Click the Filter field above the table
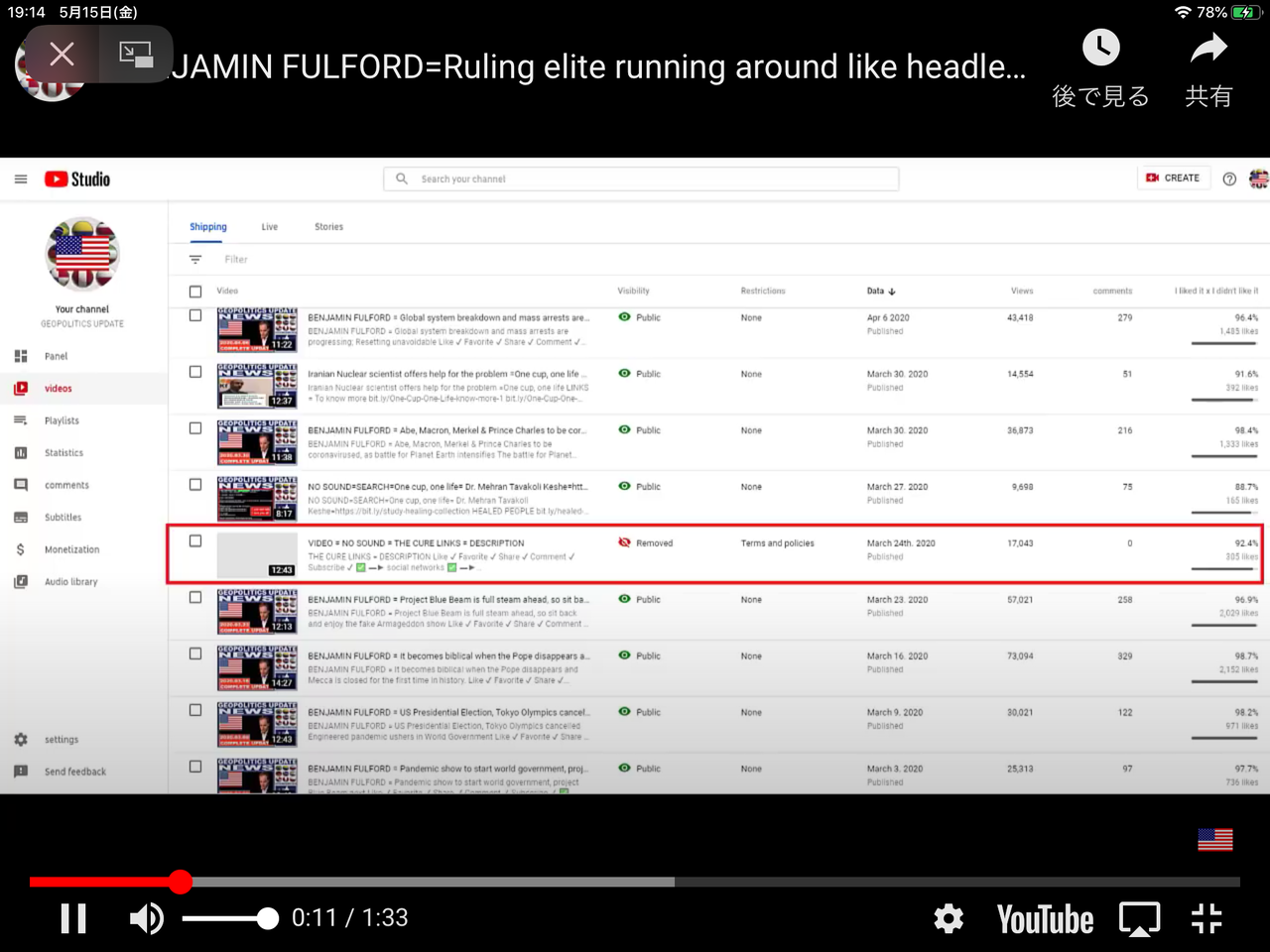This screenshot has height=952, width=1270. pos(236,260)
